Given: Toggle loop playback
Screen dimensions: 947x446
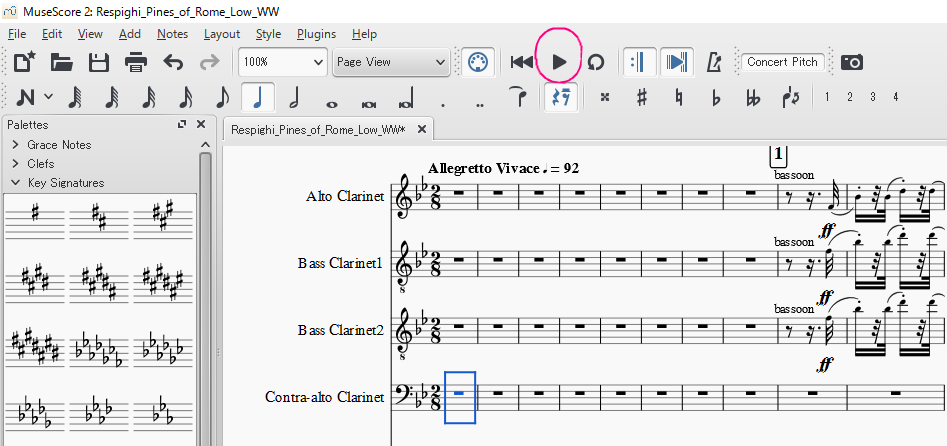Looking at the screenshot, I should tap(595, 62).
